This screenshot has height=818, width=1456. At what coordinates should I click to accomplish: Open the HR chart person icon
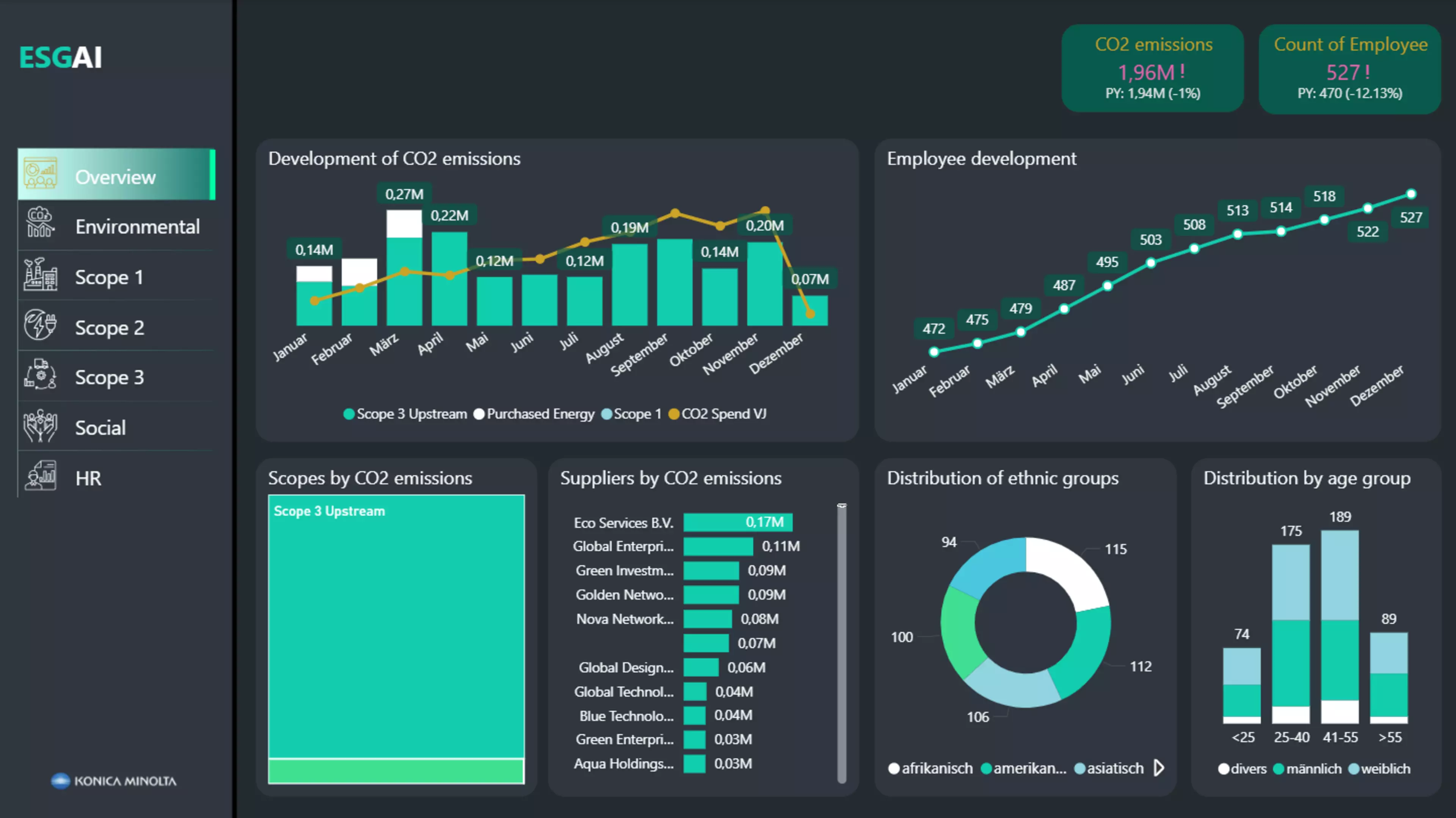pos(40,476)
